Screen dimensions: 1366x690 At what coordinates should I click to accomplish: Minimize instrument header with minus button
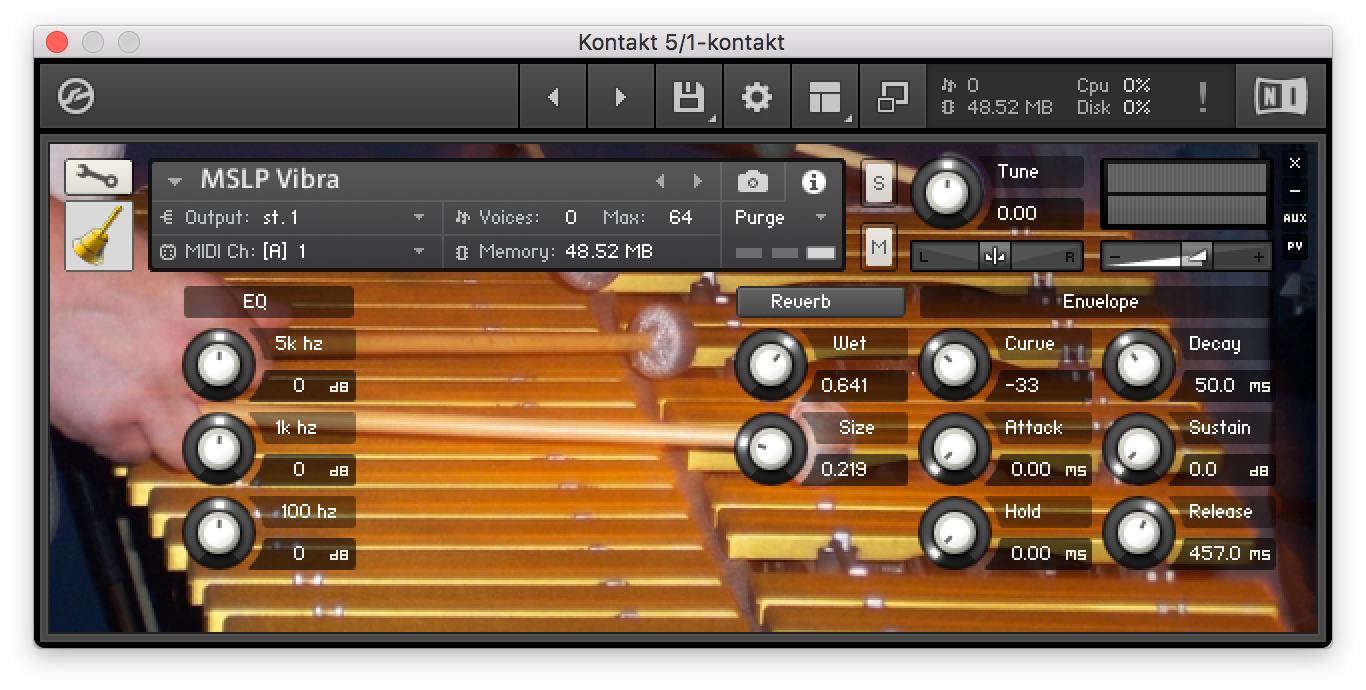[x=1295, y=190]
